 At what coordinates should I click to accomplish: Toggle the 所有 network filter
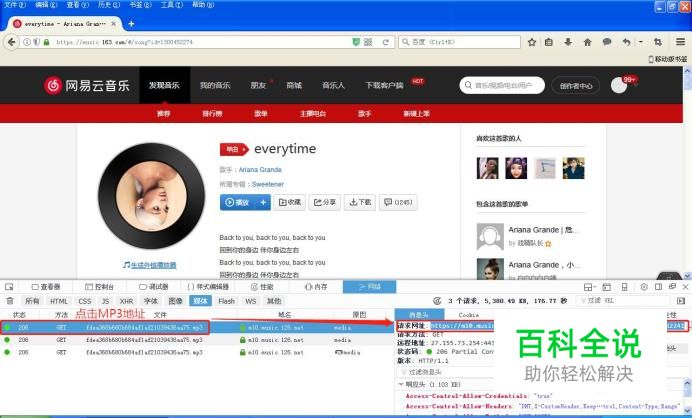[x=32, y=301]
